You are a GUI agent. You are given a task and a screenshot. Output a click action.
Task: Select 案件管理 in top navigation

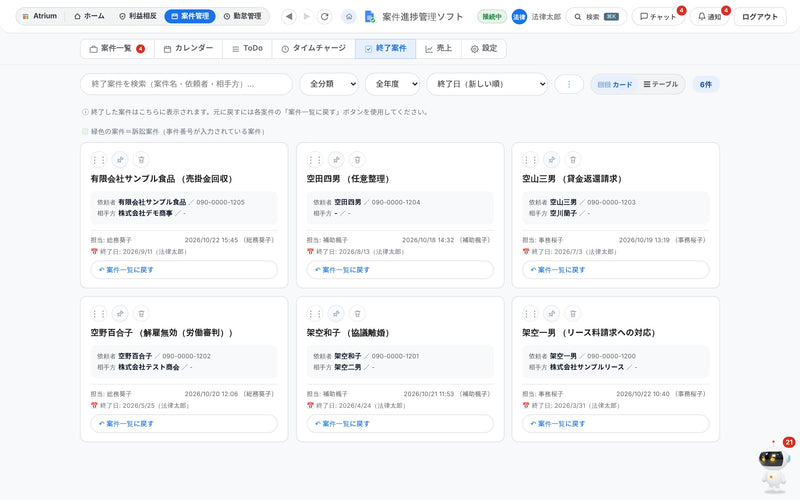[x=190, y=16]
